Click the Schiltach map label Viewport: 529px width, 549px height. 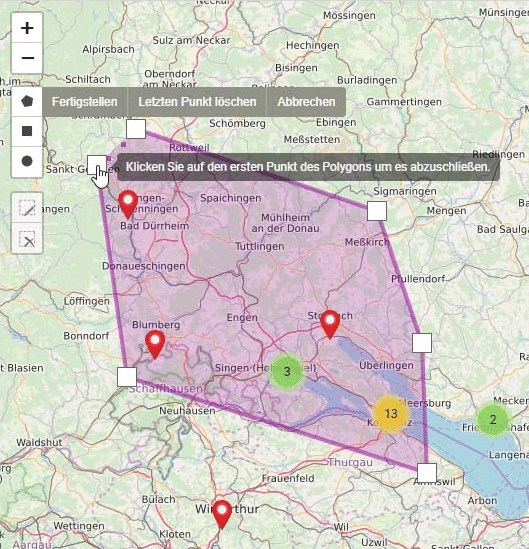pos(88,79)
